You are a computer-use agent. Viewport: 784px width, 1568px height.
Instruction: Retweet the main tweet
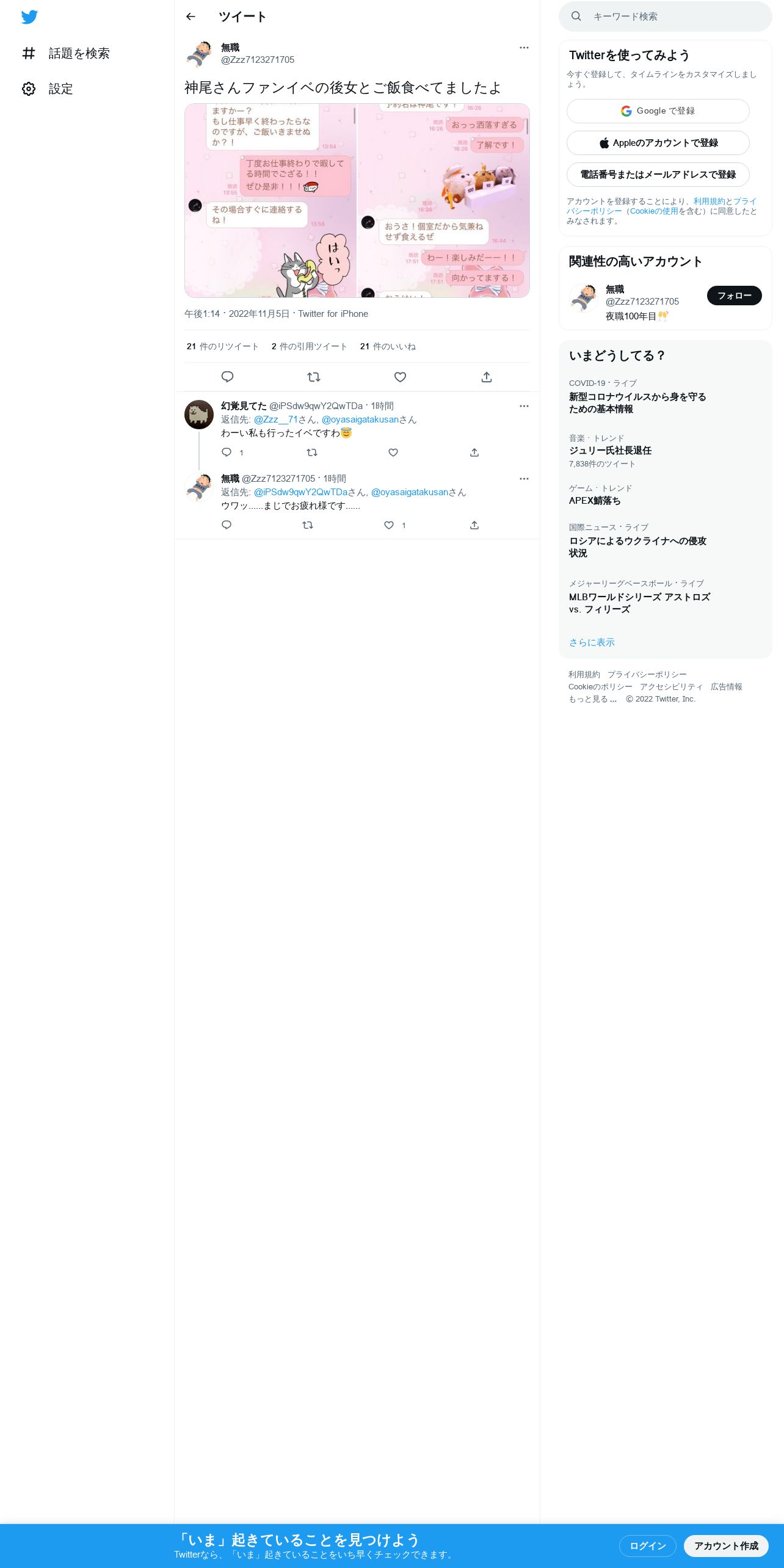tap(314, 377)
